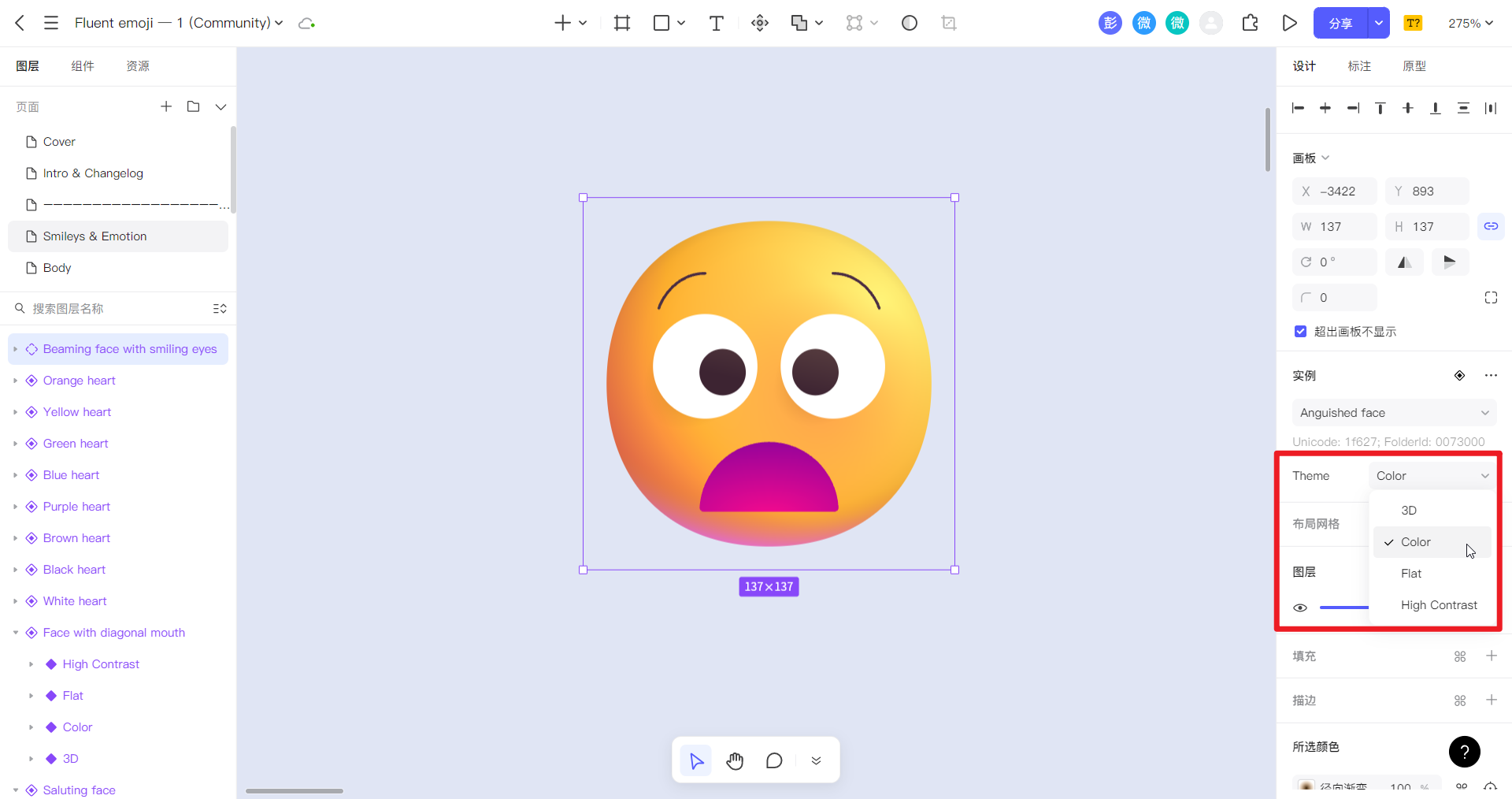The width and height of the screenshot is (1512, 799).
Task: Click the play prototype button
Action: click(x=1289, y=23)
